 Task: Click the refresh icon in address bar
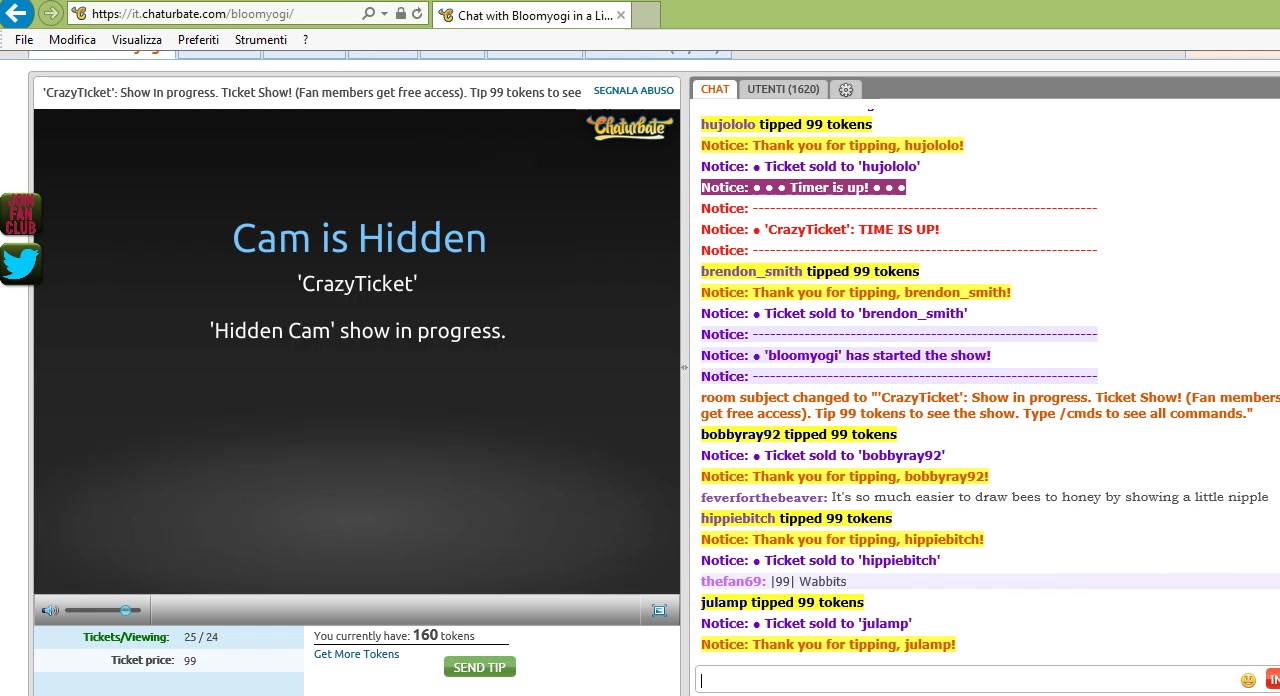pyautogui.click(x=417, y=14)
